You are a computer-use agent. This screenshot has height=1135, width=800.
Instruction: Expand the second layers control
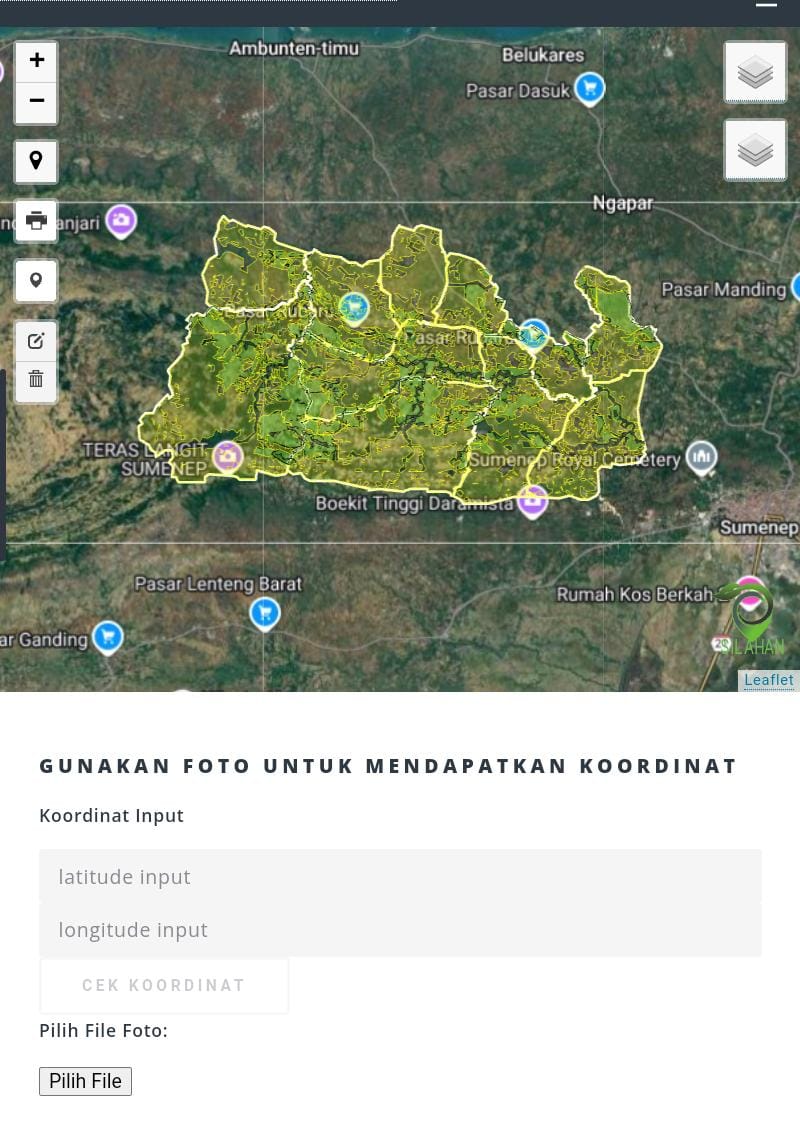coord(755,151)
